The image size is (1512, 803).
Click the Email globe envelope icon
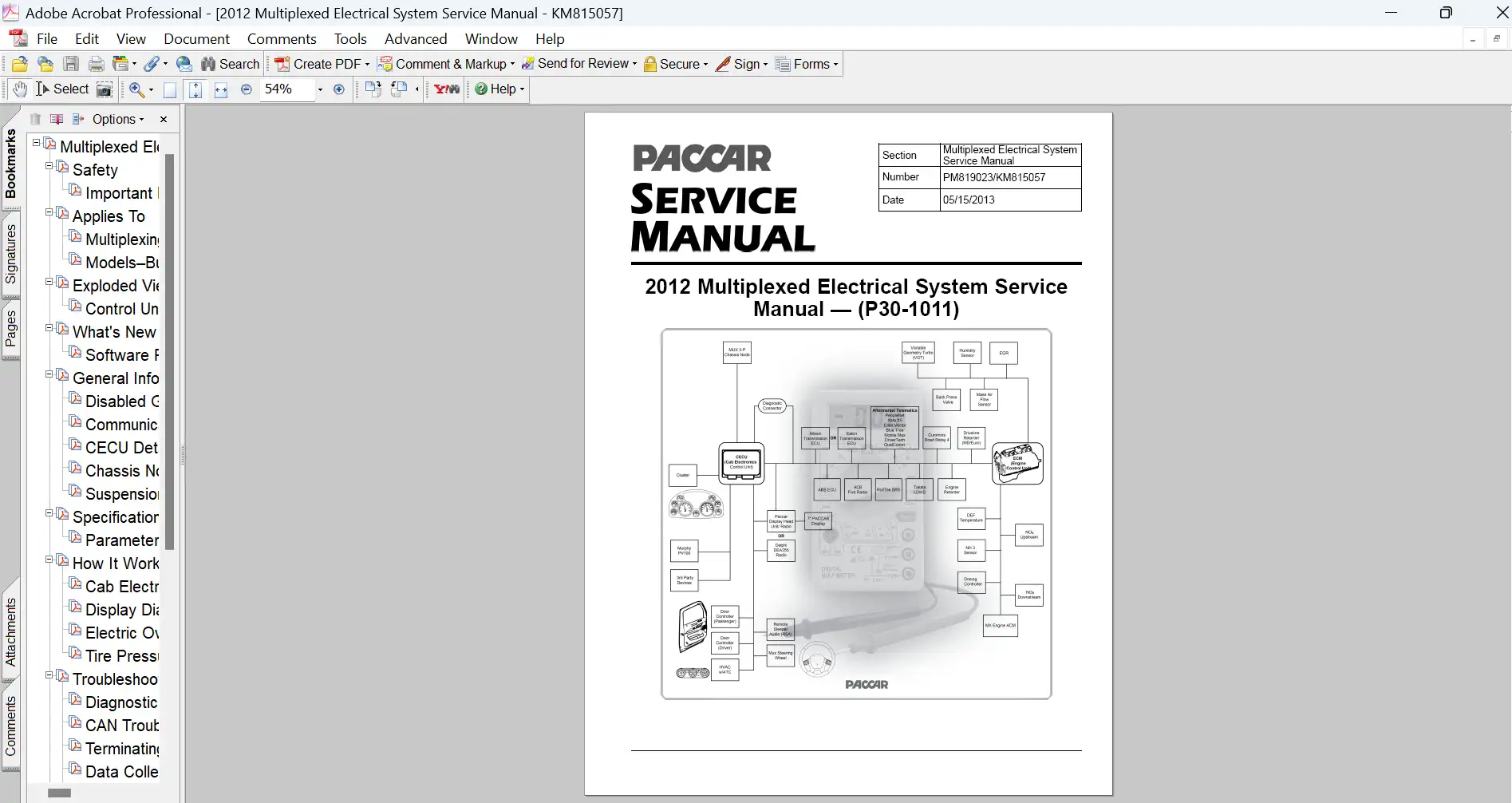[184, 64]
